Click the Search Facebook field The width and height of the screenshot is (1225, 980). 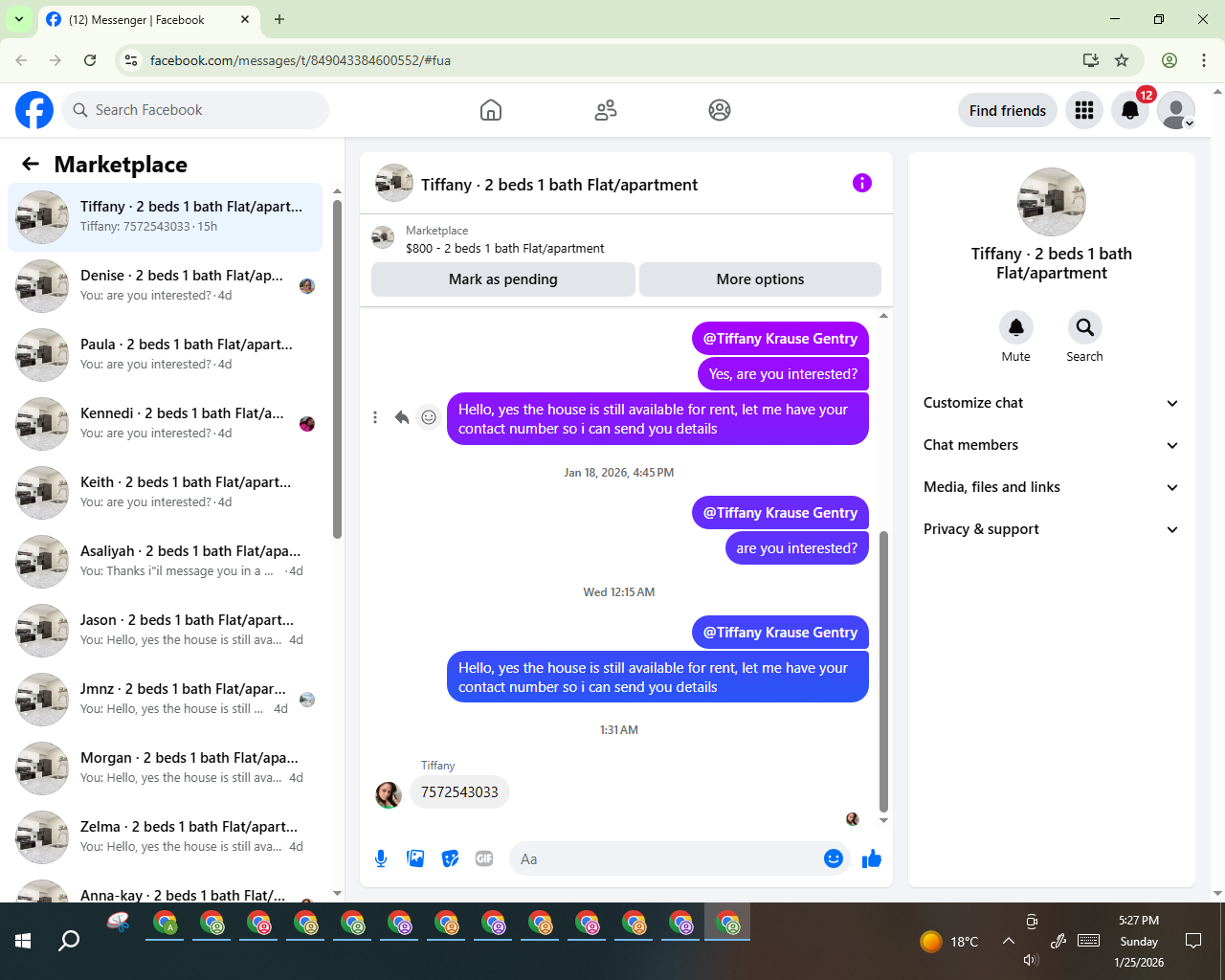point(195,110)
